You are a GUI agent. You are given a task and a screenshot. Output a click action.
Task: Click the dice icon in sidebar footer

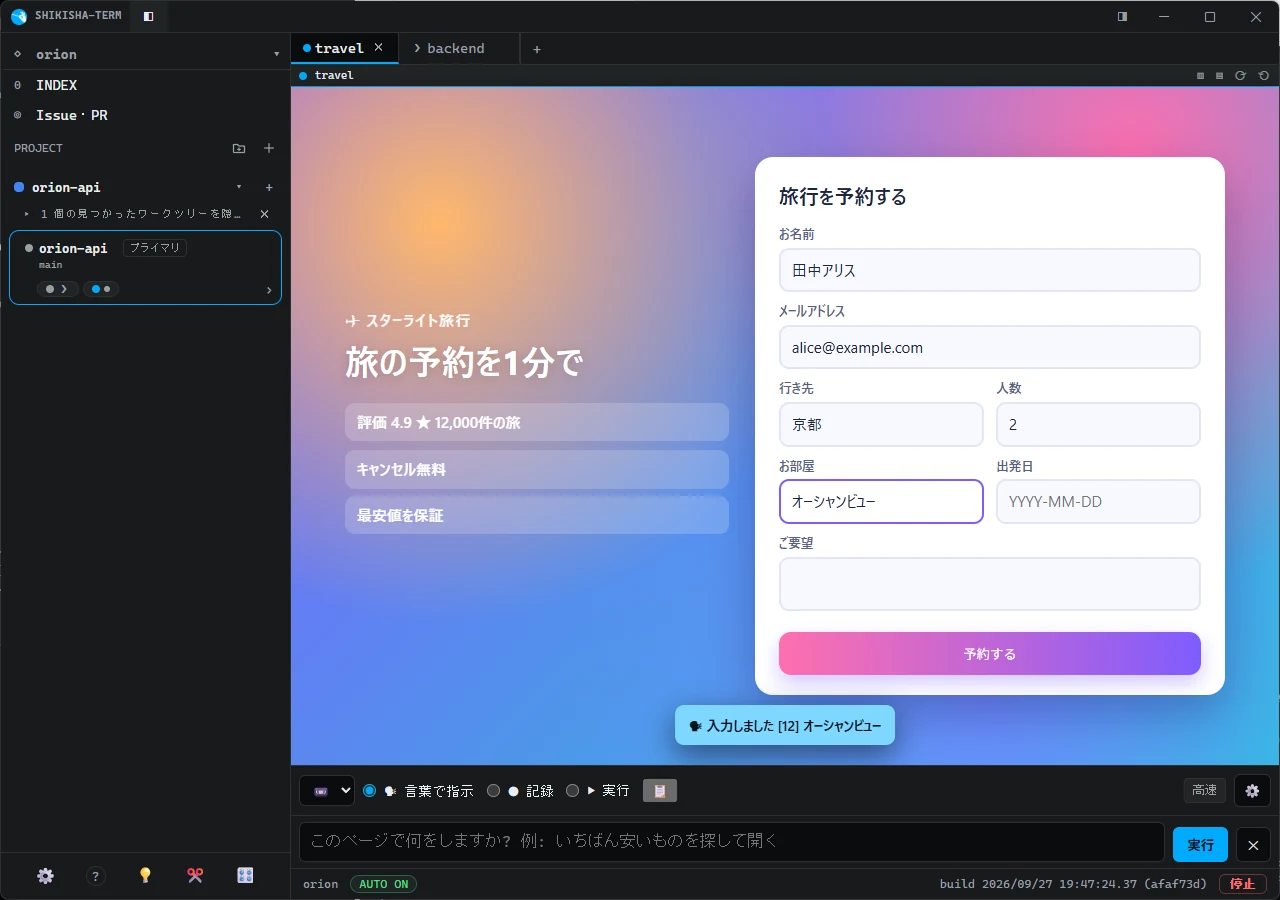click(245, 875)
